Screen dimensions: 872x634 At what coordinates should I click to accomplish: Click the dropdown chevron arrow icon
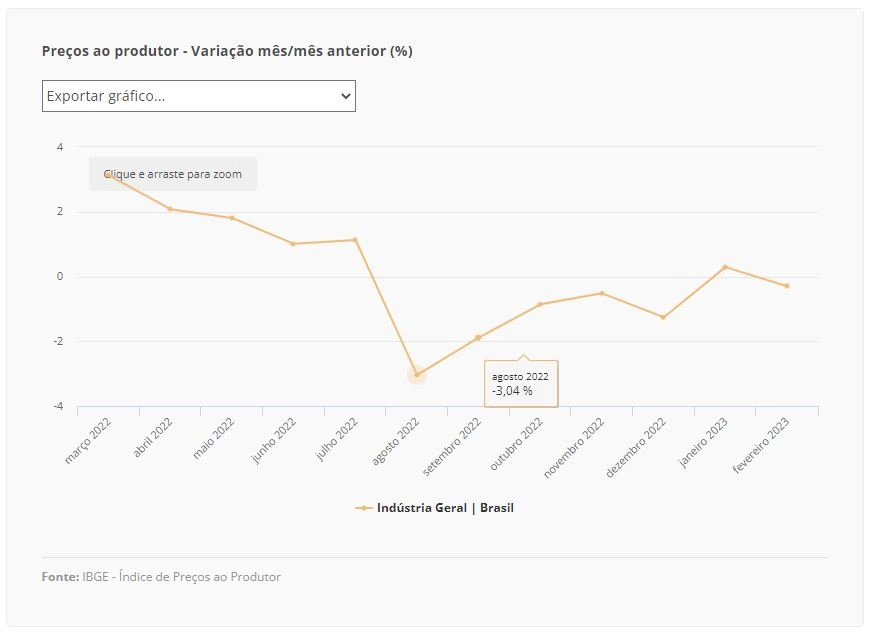pyautogui.click(x=345, y=96)
